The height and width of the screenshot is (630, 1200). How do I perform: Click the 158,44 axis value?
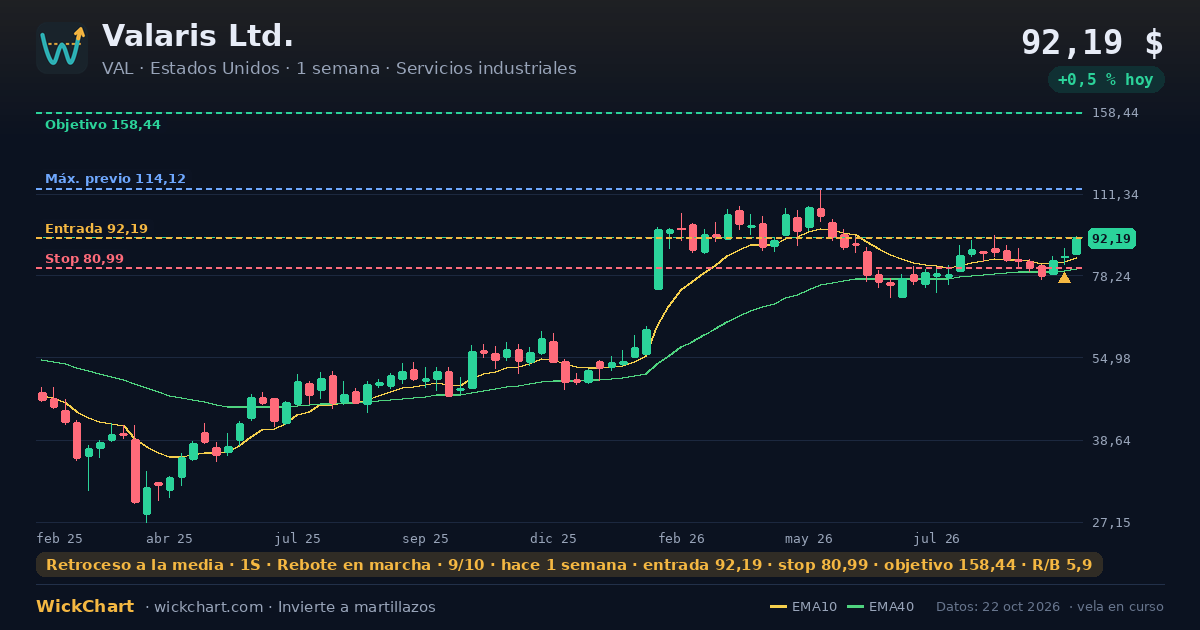pyautogui.click(x=1115, y=113)
